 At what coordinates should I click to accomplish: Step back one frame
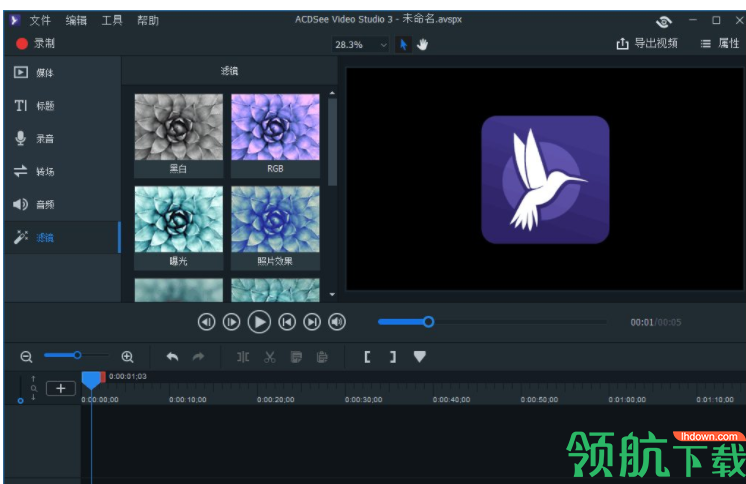(206, 322)
